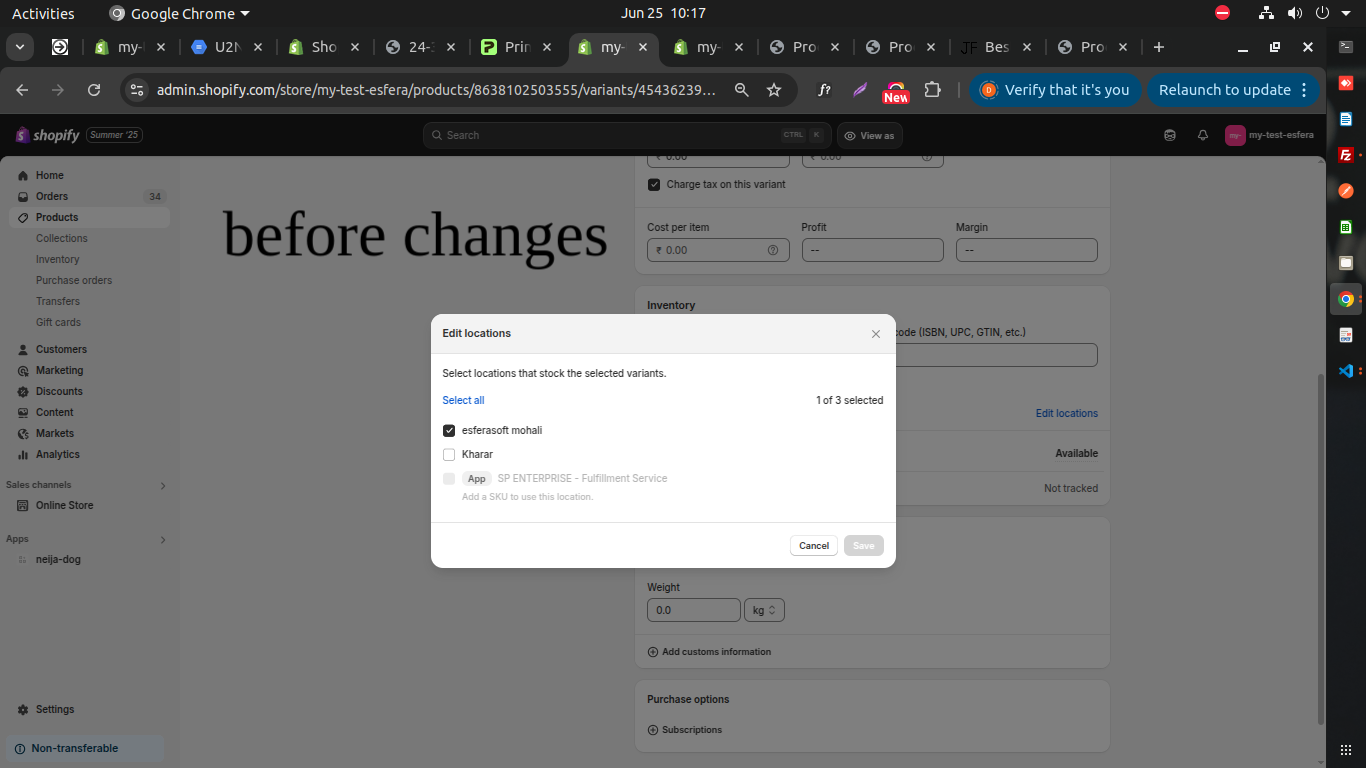Click the Select all link
The image size is (1366, 768).
coord(463,401)
